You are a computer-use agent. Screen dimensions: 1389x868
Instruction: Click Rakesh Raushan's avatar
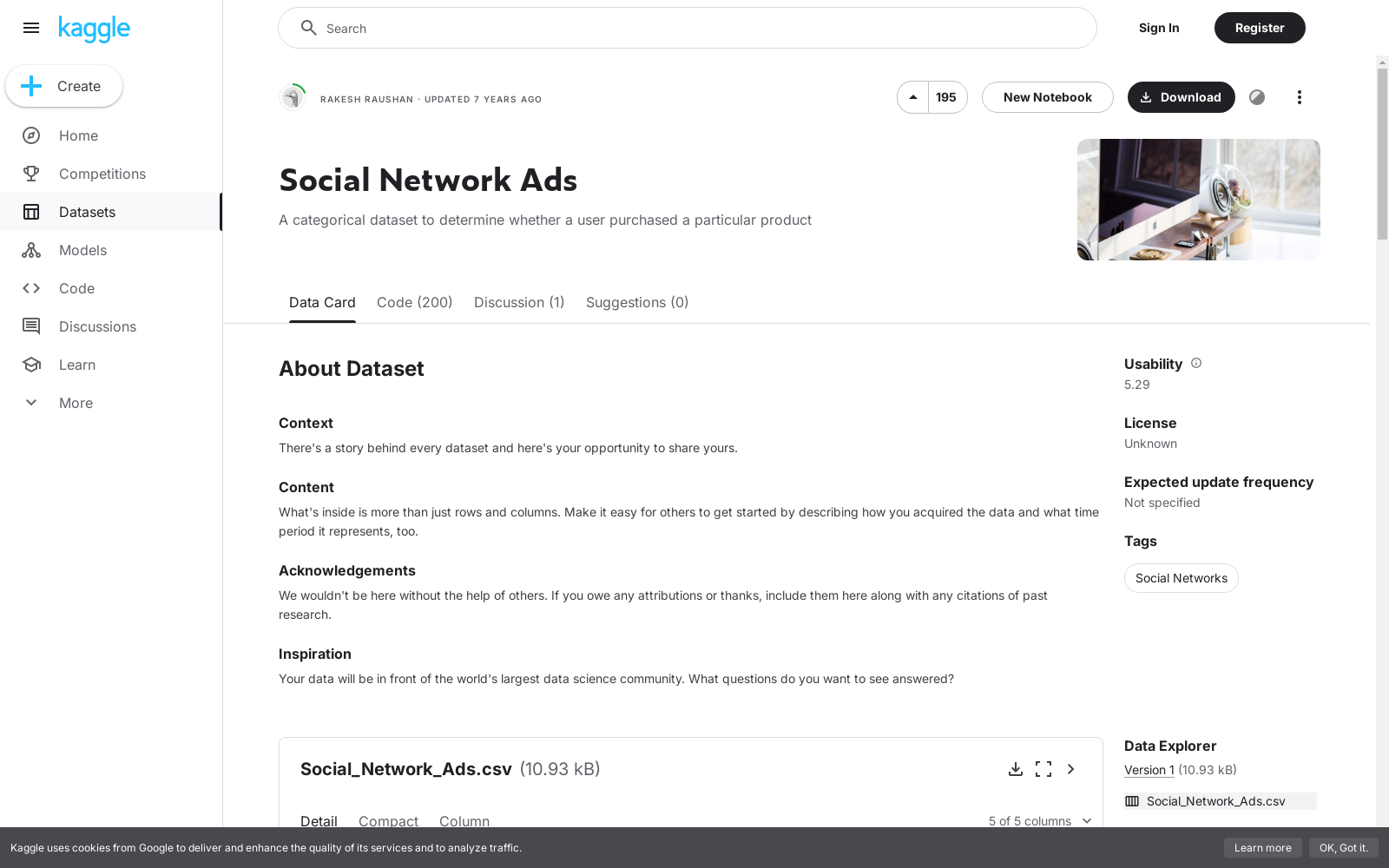coord(293,97)
